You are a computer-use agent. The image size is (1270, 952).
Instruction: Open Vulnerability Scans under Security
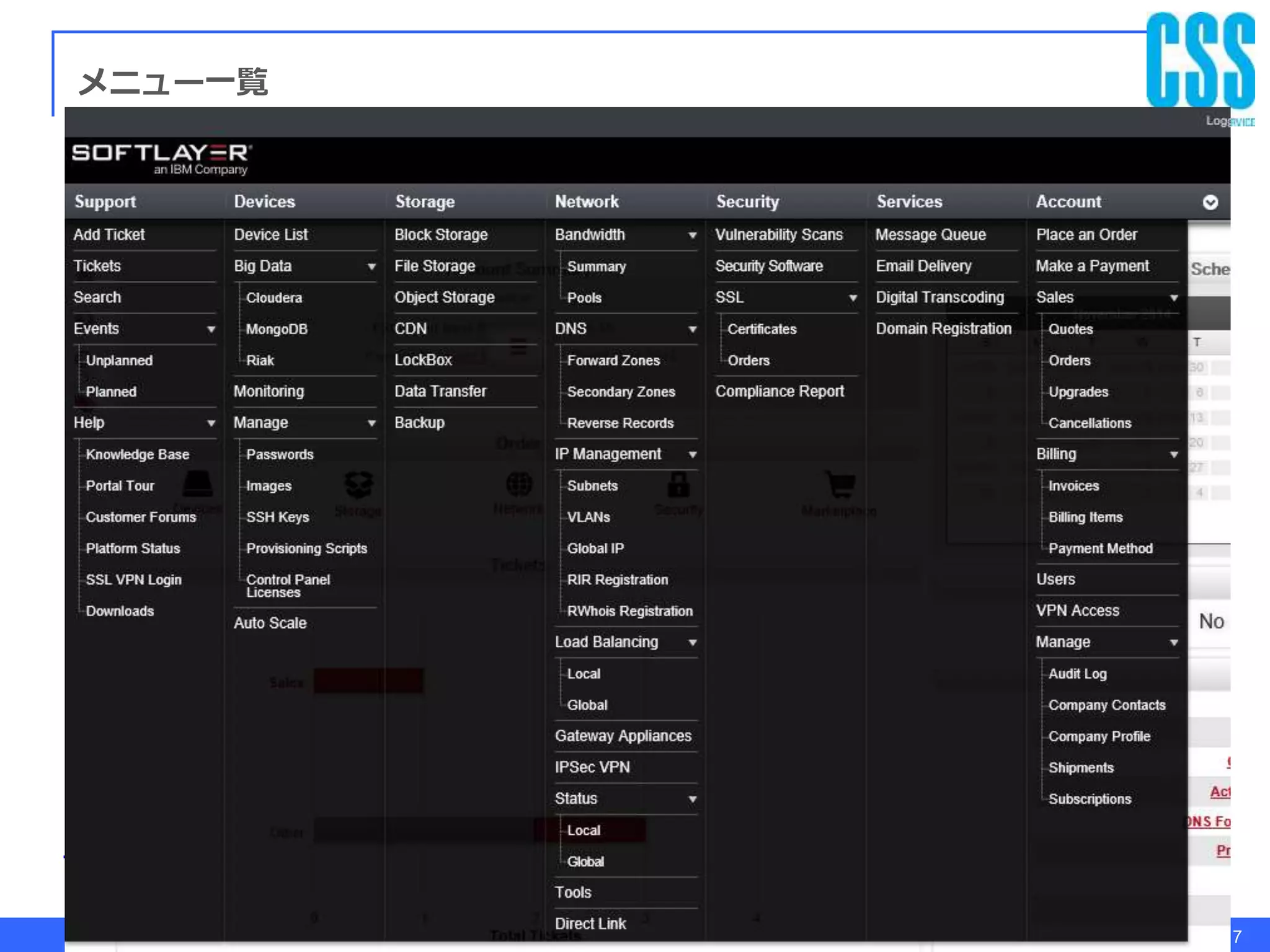(779, 235)
